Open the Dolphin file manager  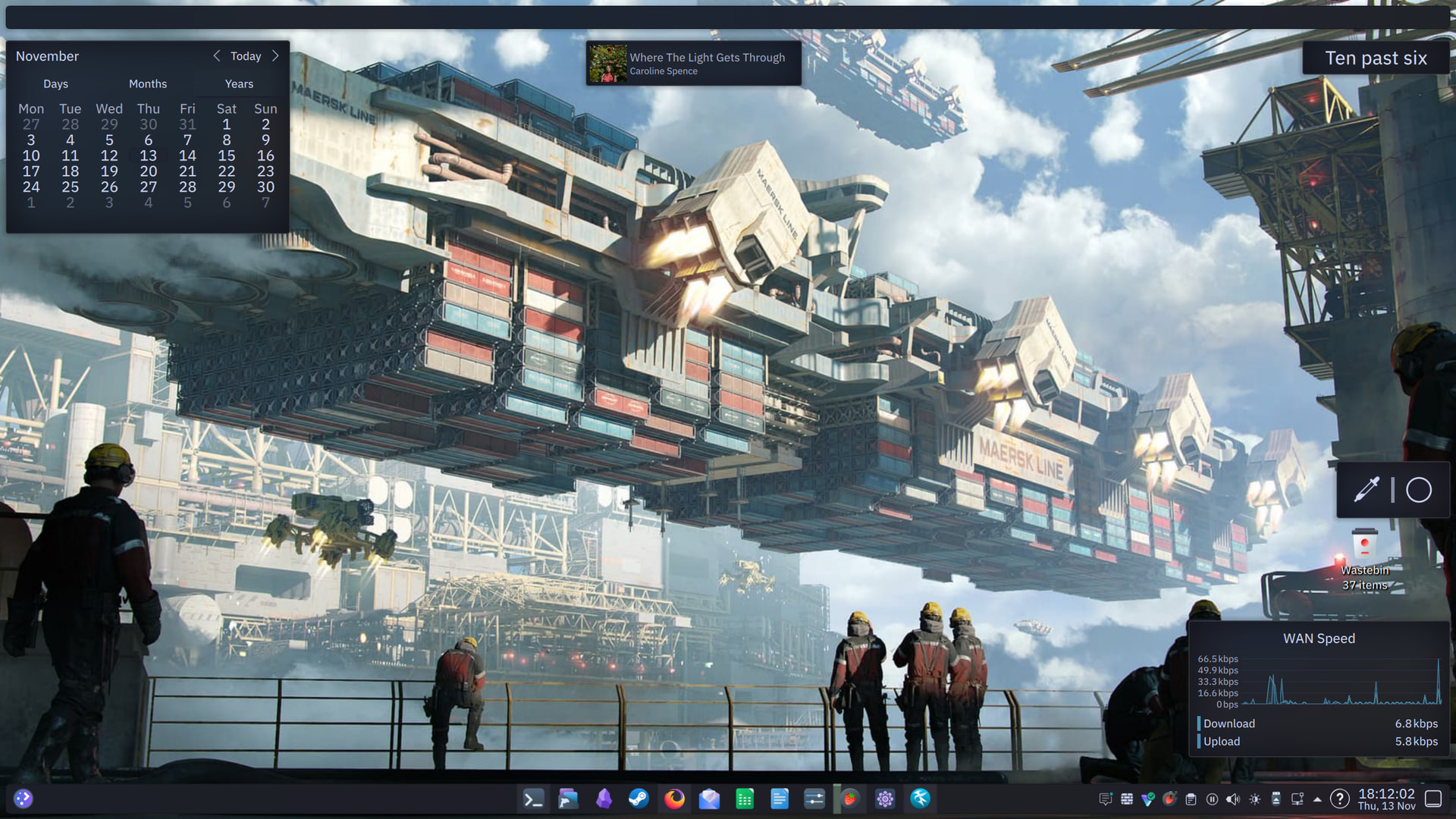pos(568,799)
